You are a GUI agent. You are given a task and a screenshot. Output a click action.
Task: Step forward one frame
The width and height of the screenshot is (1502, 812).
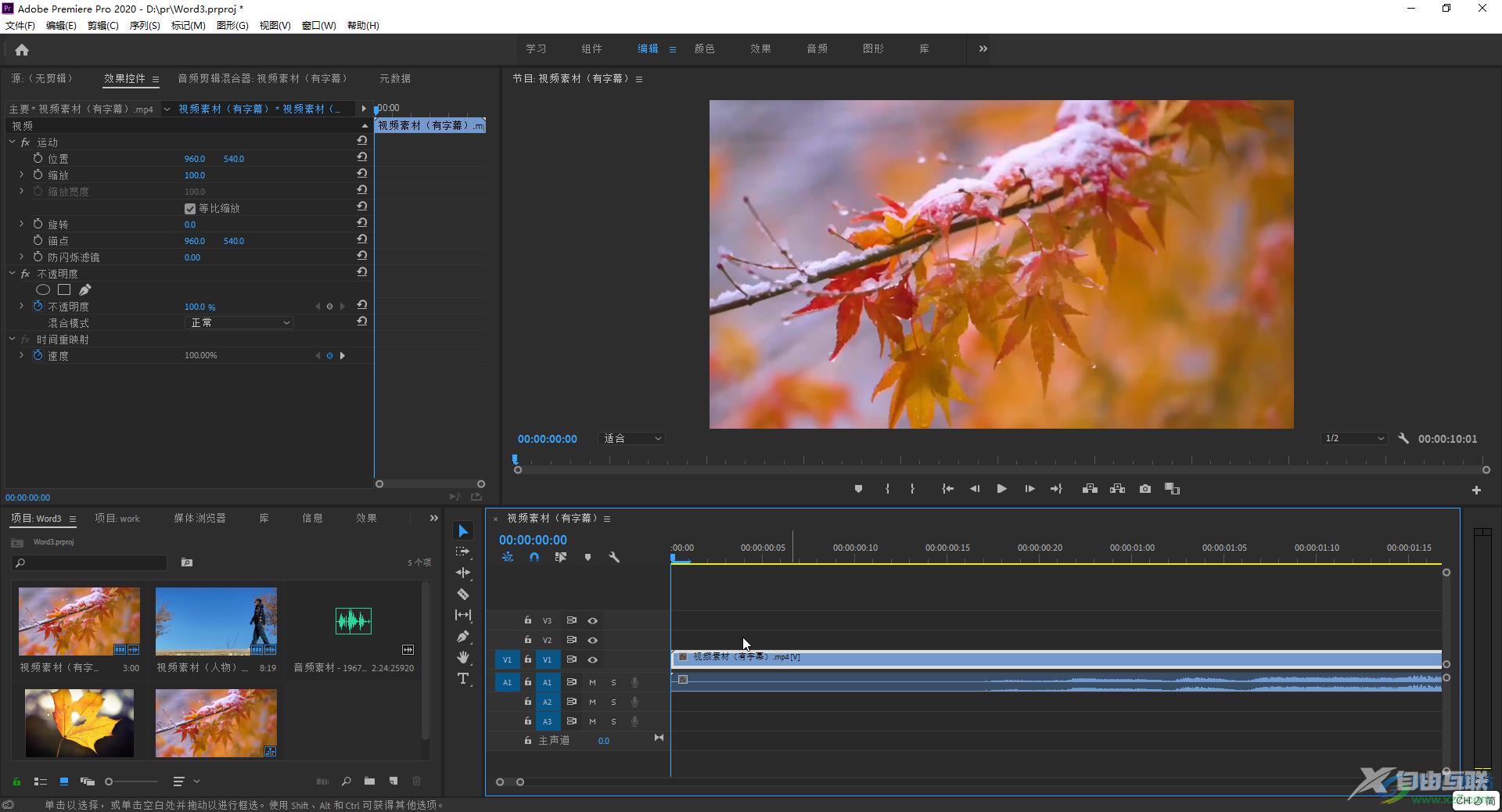(1029, 489)
